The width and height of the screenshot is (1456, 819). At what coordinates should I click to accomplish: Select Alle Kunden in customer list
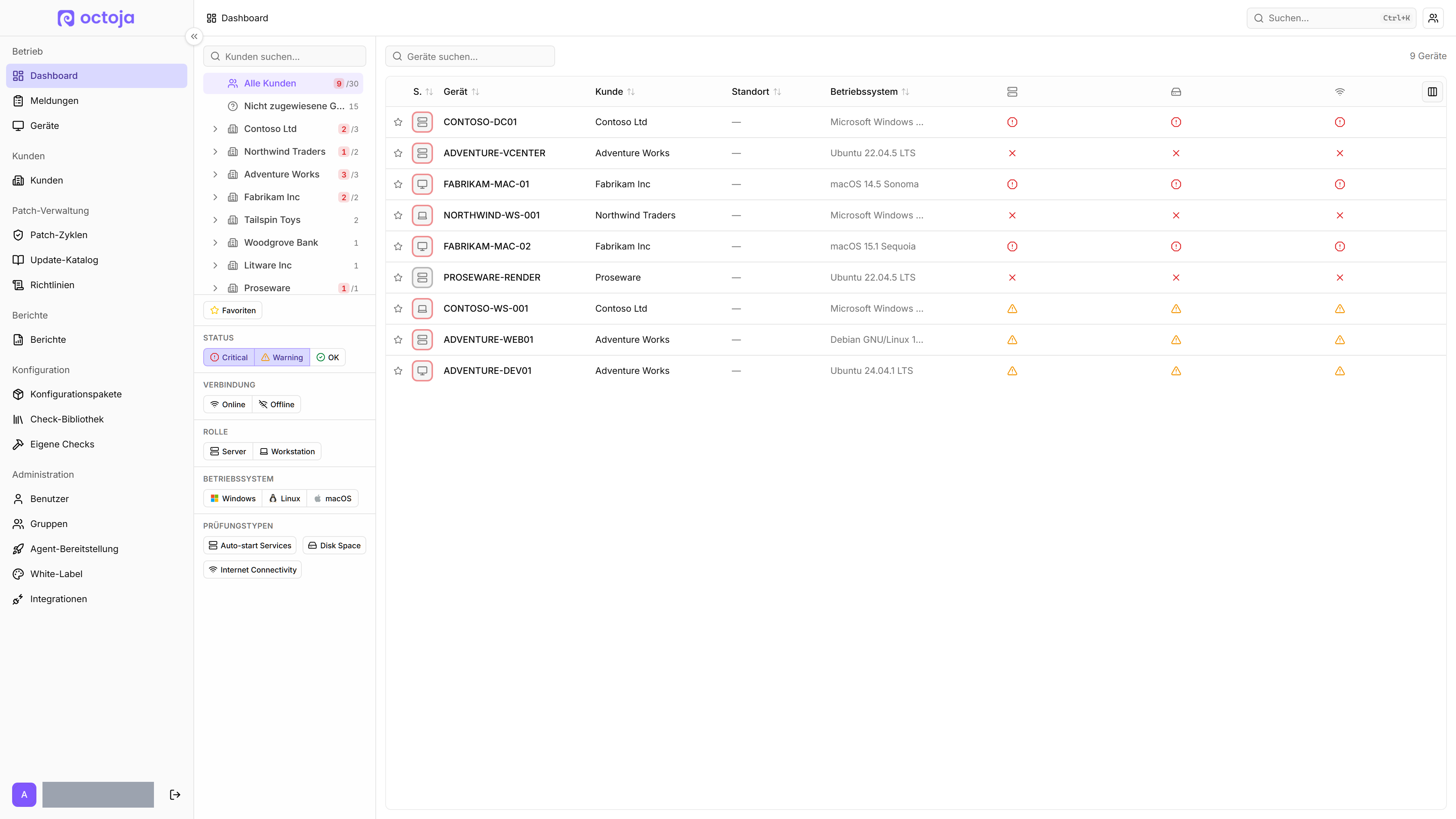(x=283, y=84)
